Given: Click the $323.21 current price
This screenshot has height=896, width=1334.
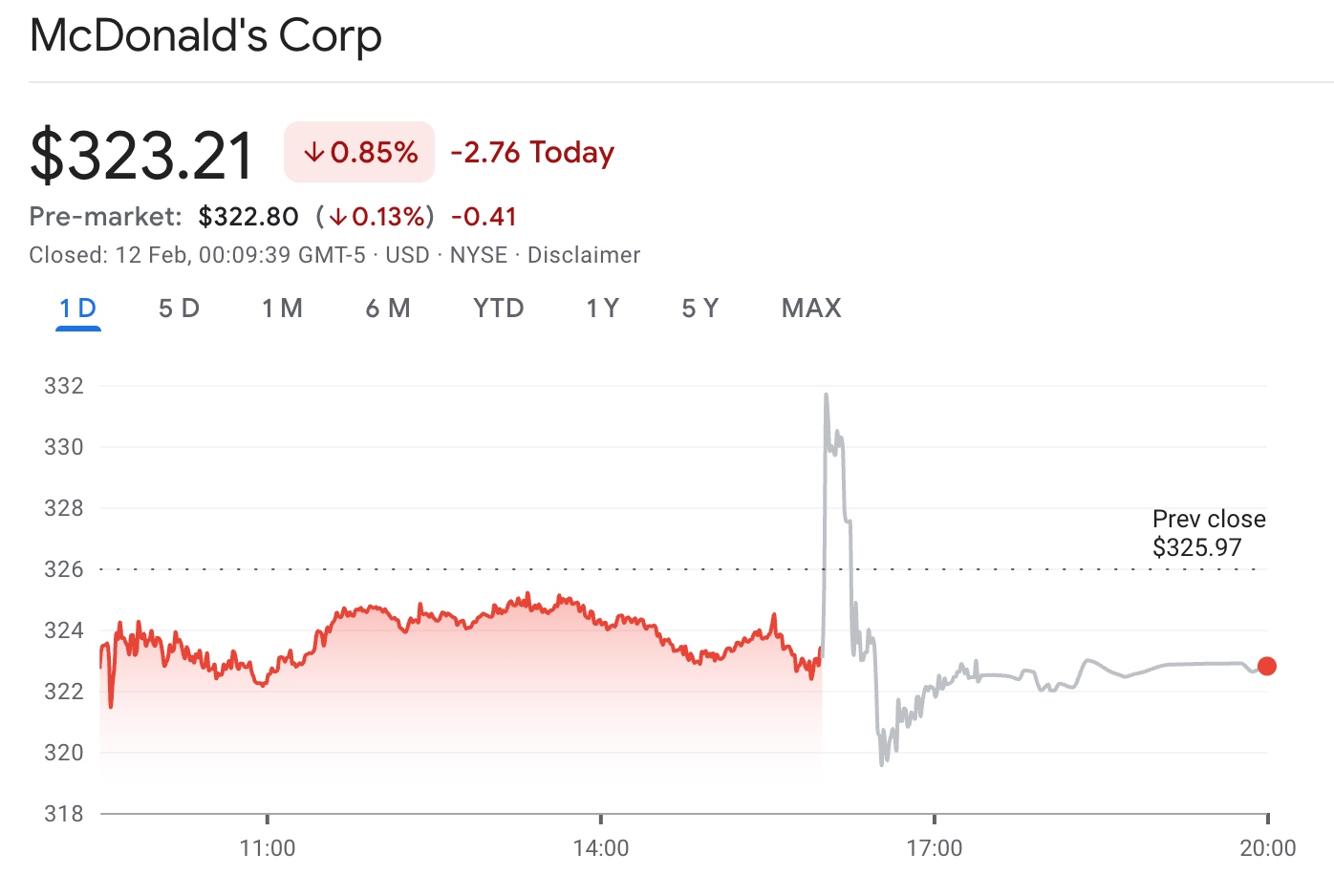Looking at the screenshot, I should click(x=142, y=156).
